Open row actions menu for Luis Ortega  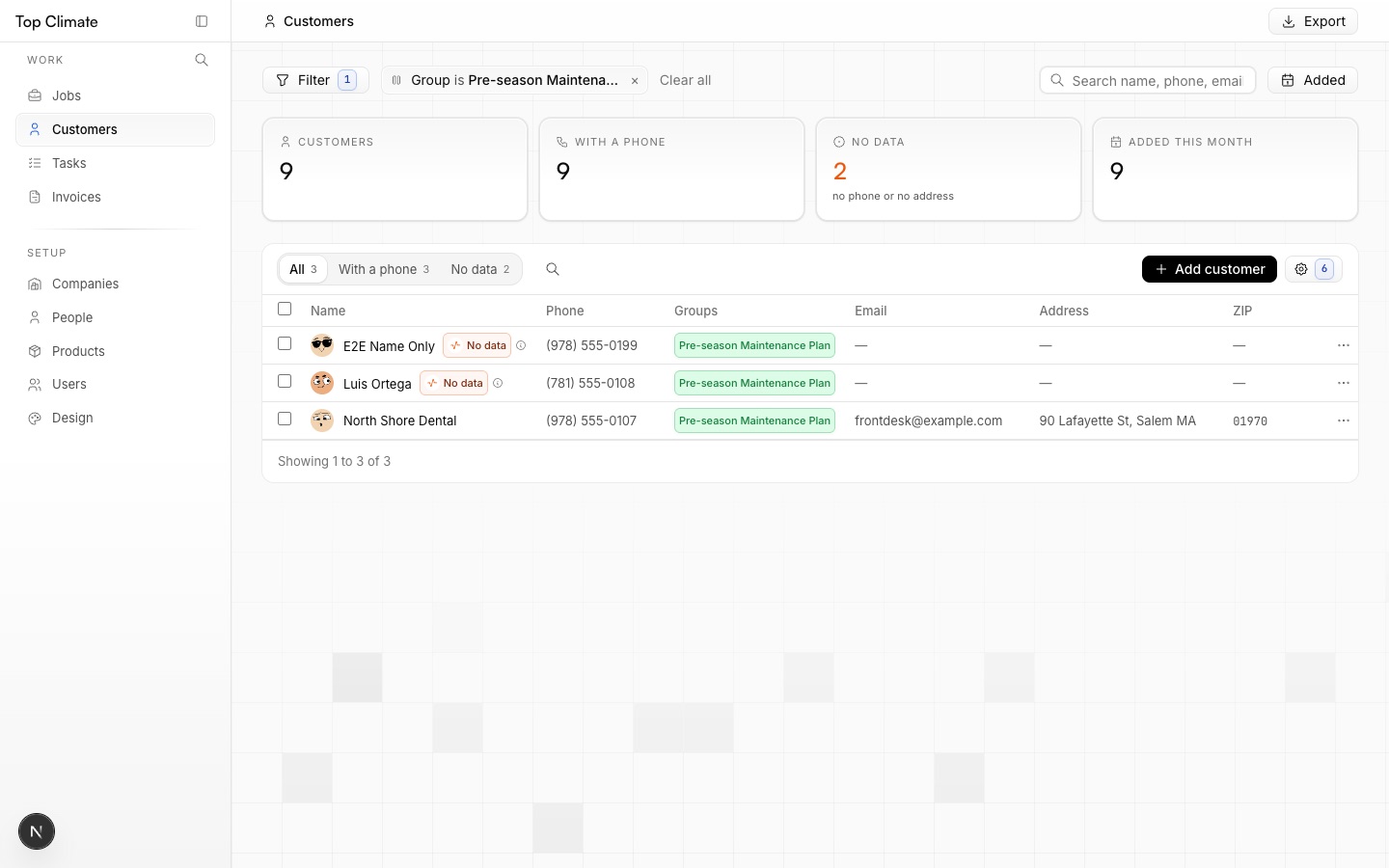tap(1343, 383)
